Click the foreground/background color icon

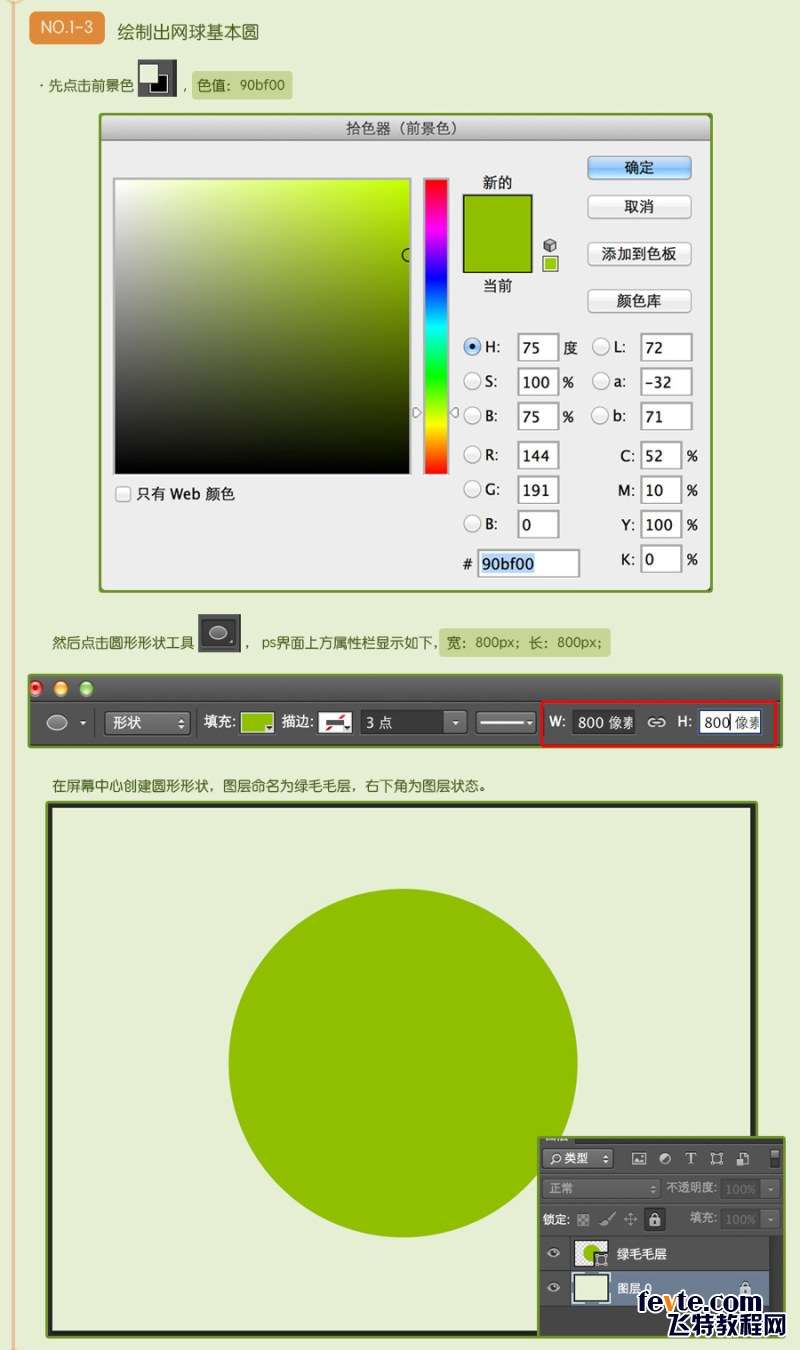tap(157, 79)
